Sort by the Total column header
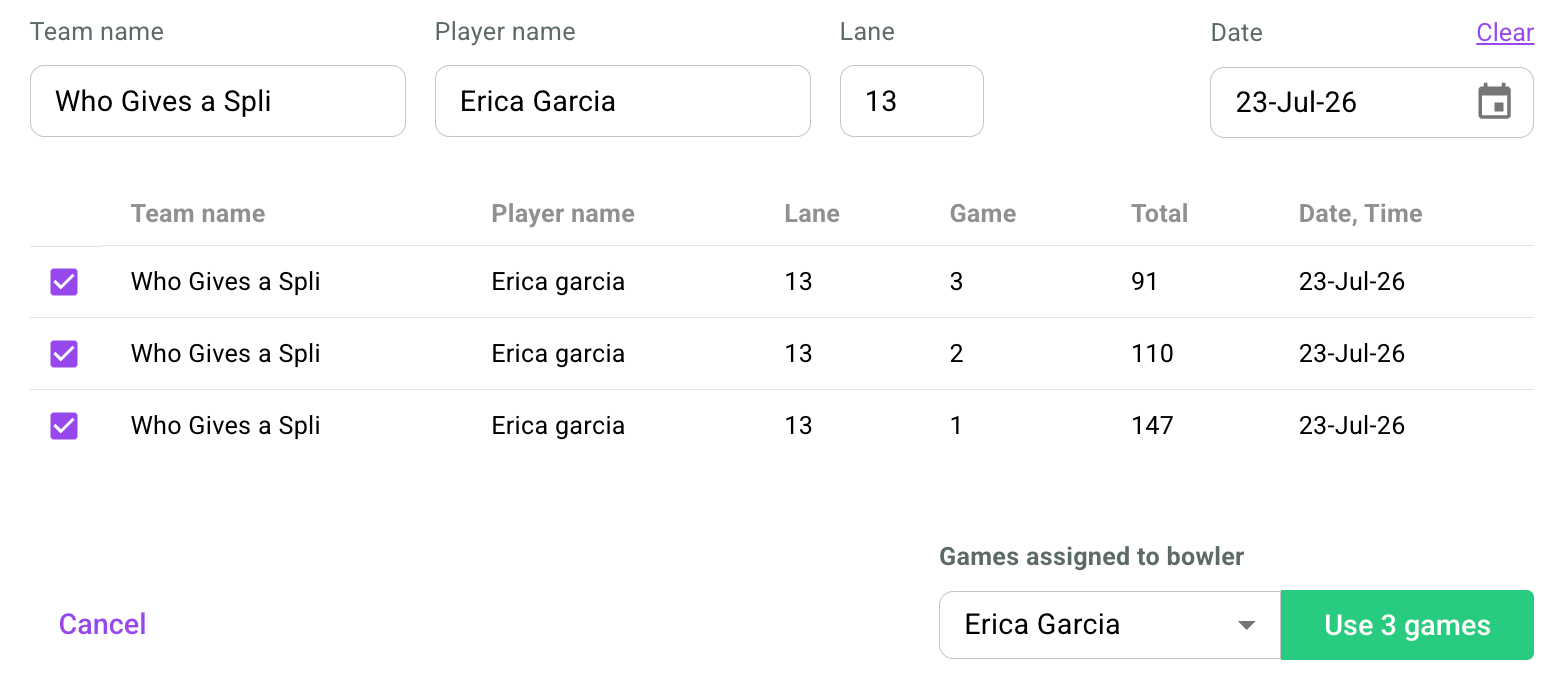 pos(1159,213)
